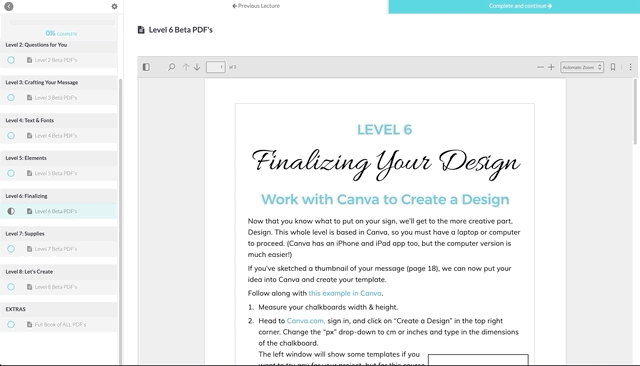Click the 'Finalizing Your Design' script title
The image size is (640, 366).
(x=385, y=163)
